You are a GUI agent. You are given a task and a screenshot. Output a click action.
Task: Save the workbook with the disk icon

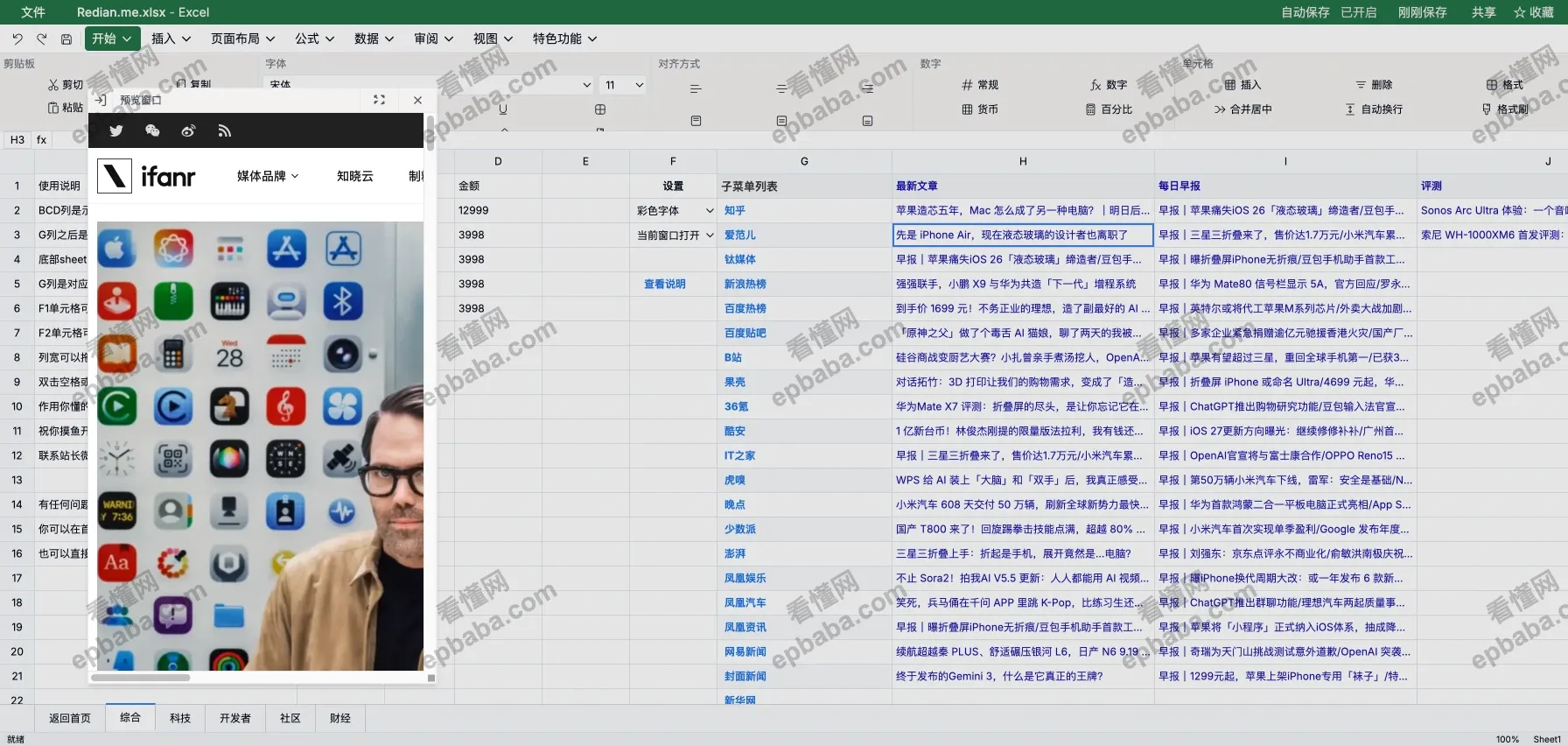66,39
